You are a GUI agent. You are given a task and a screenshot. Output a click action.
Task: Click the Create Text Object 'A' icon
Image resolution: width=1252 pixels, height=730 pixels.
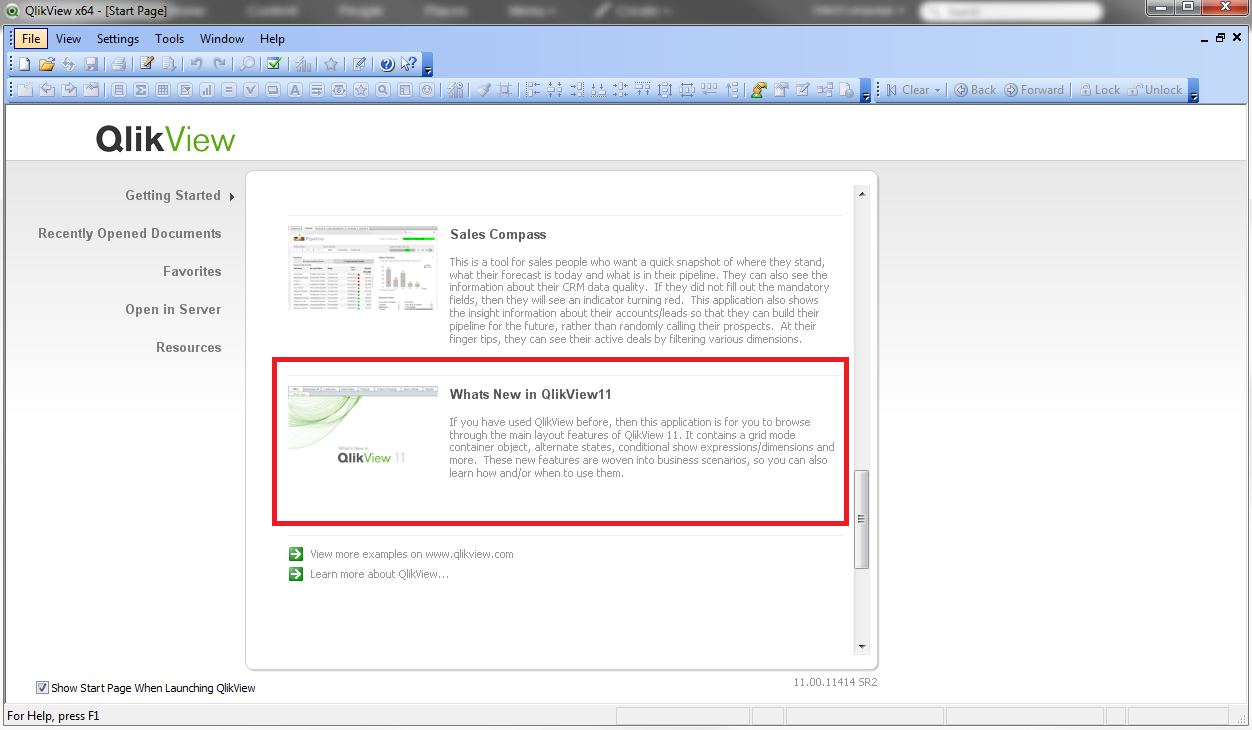pyautogui.click(x=295, y=90)
